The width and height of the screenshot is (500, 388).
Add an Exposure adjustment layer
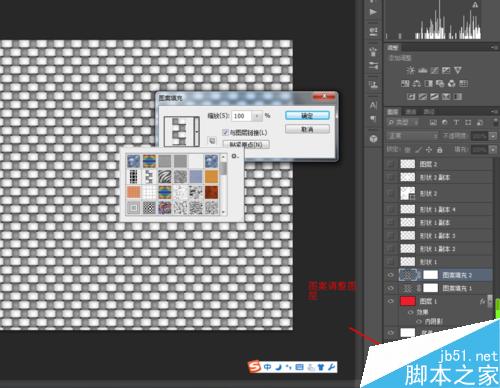446,70
